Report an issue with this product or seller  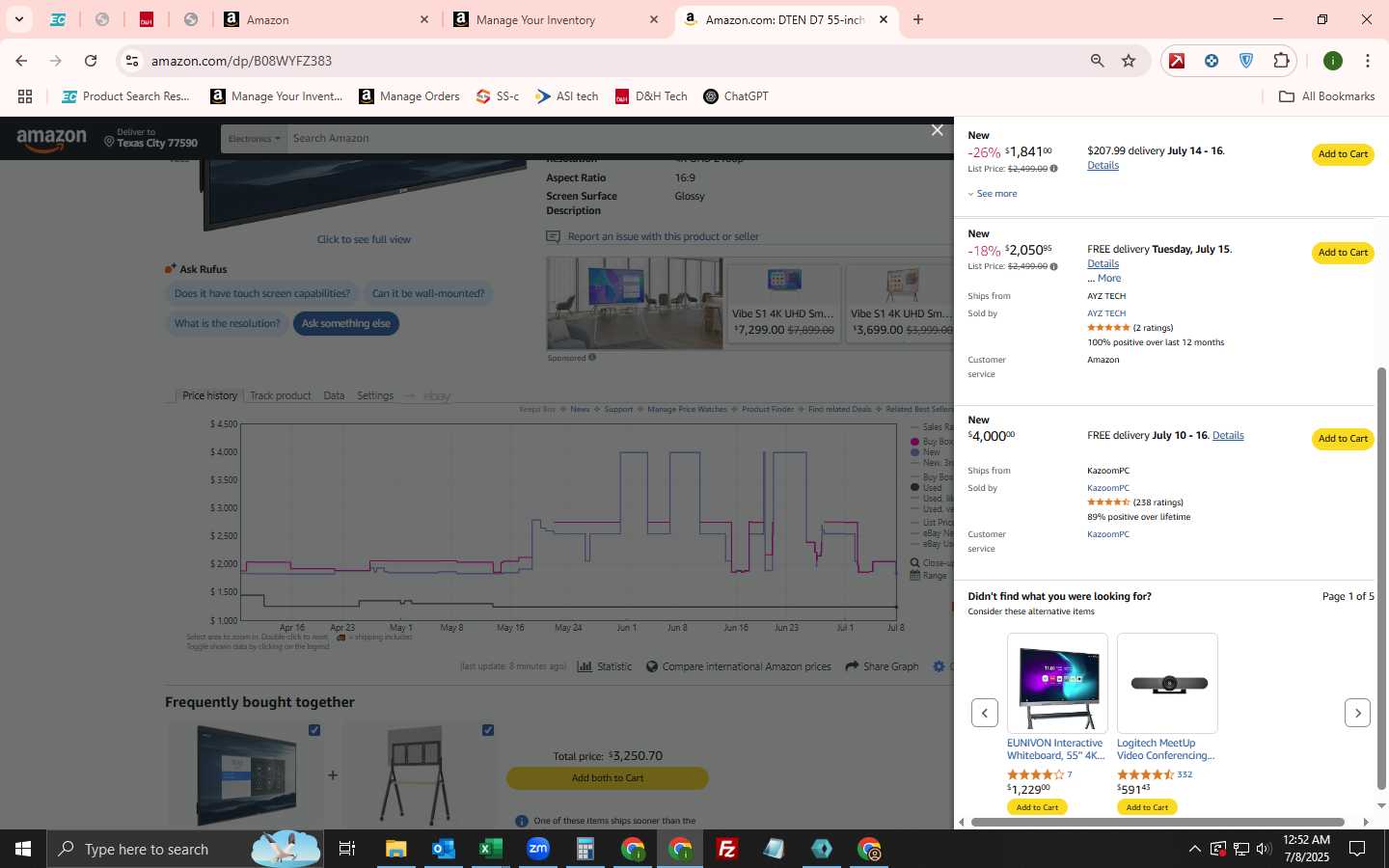tap(663, 236)
